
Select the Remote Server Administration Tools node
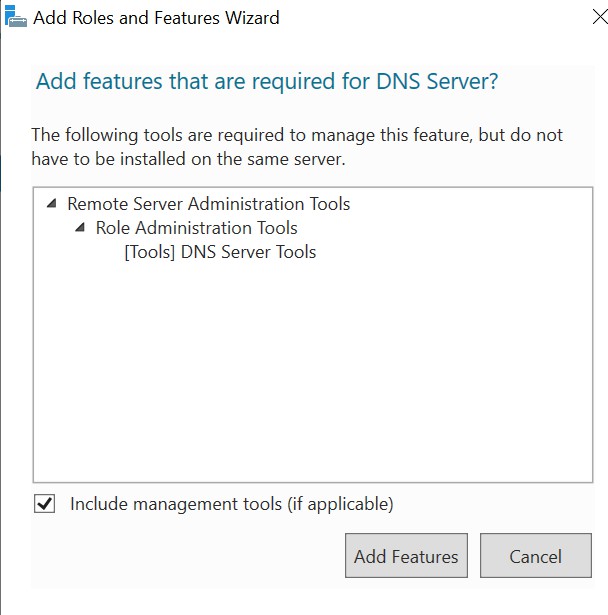[x=208, y=204]
